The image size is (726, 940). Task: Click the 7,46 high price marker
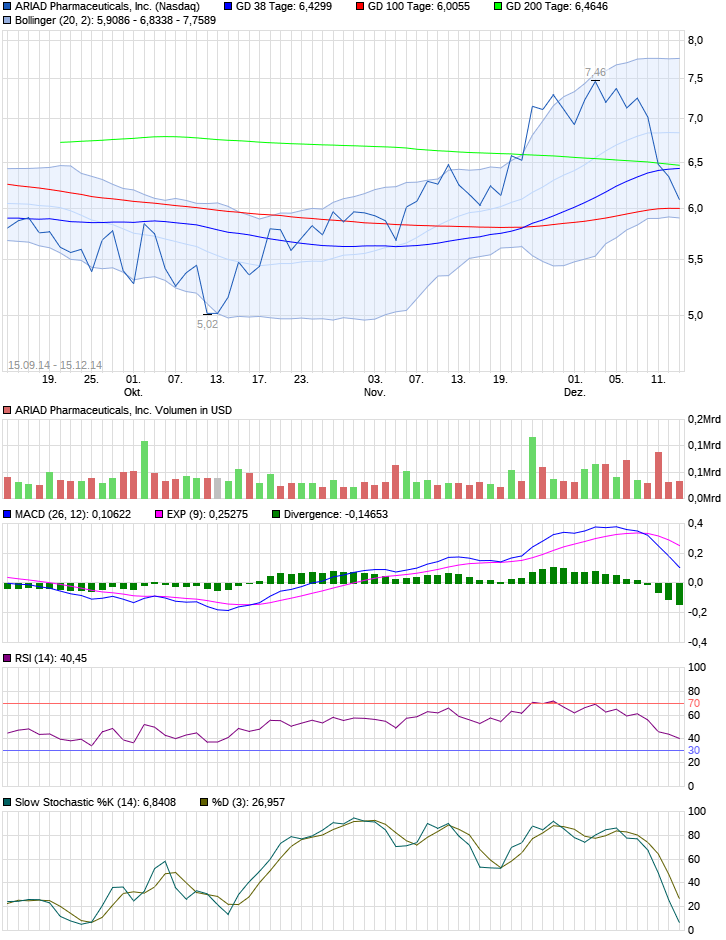coord(595,73)
